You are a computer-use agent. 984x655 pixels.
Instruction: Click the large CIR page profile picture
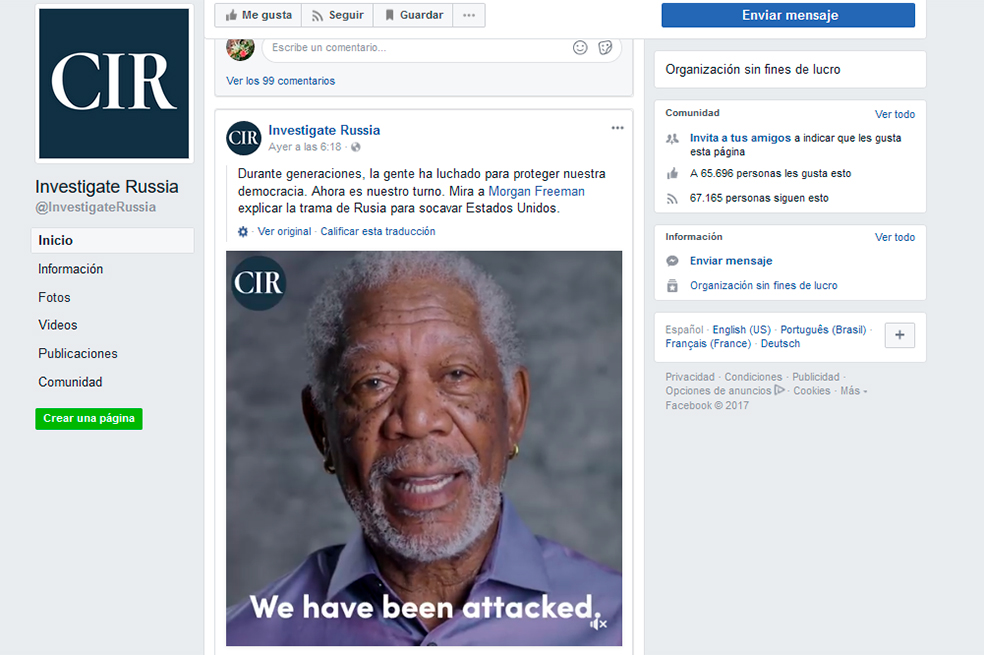[114, 83]
